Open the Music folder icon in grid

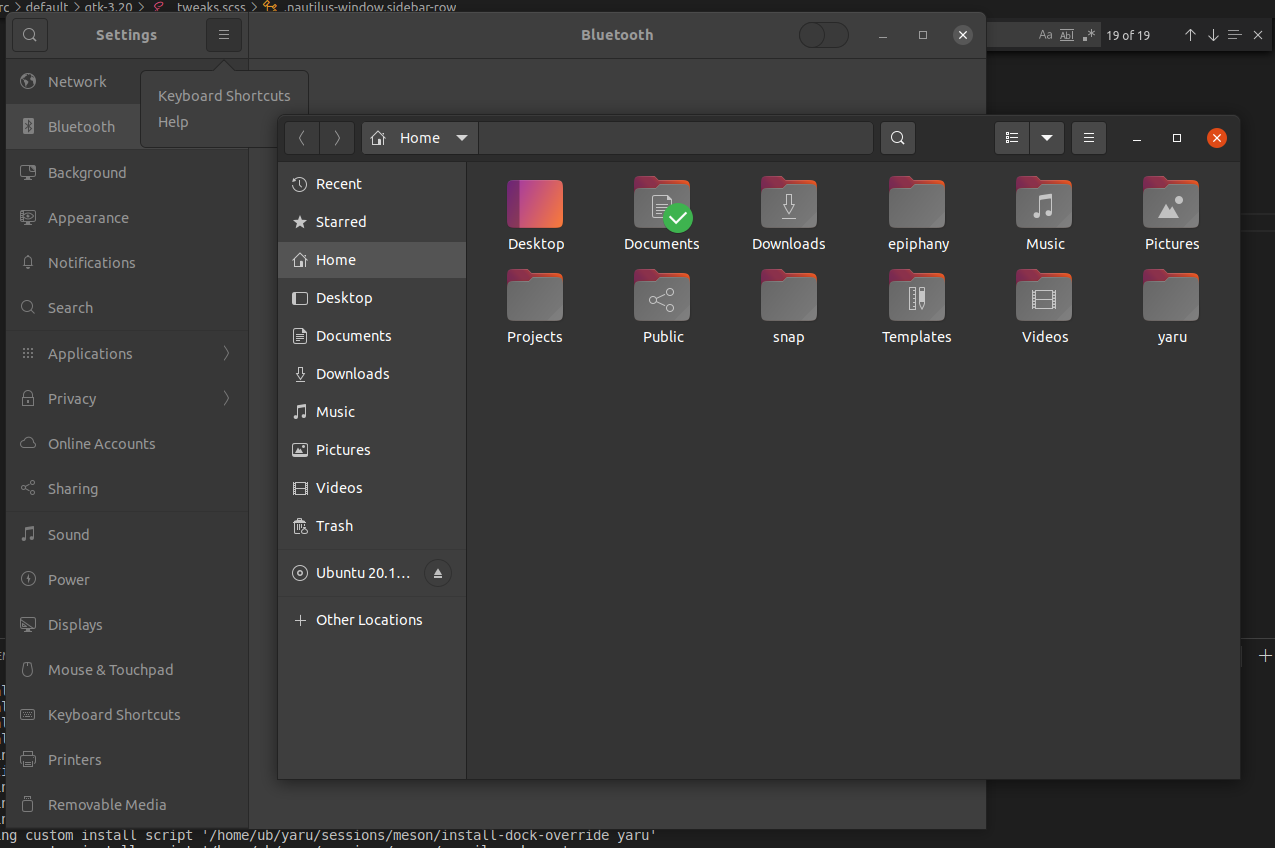pyautogui.click(x=1044, y=203)
